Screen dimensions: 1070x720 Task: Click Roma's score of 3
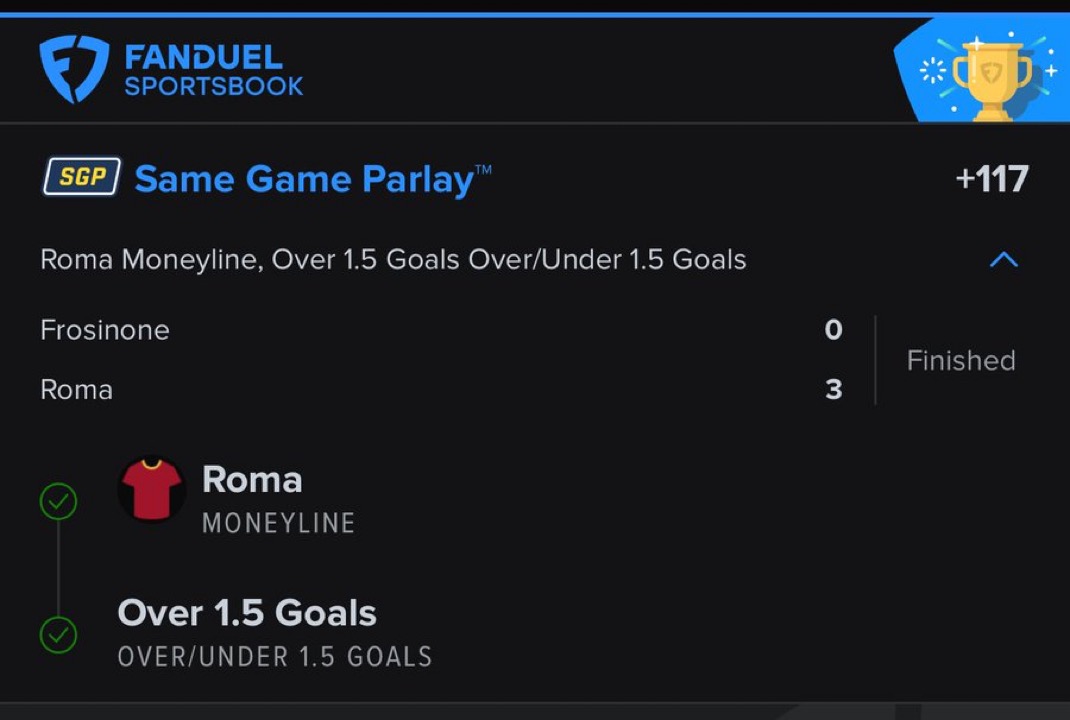(x=833, y=389)
